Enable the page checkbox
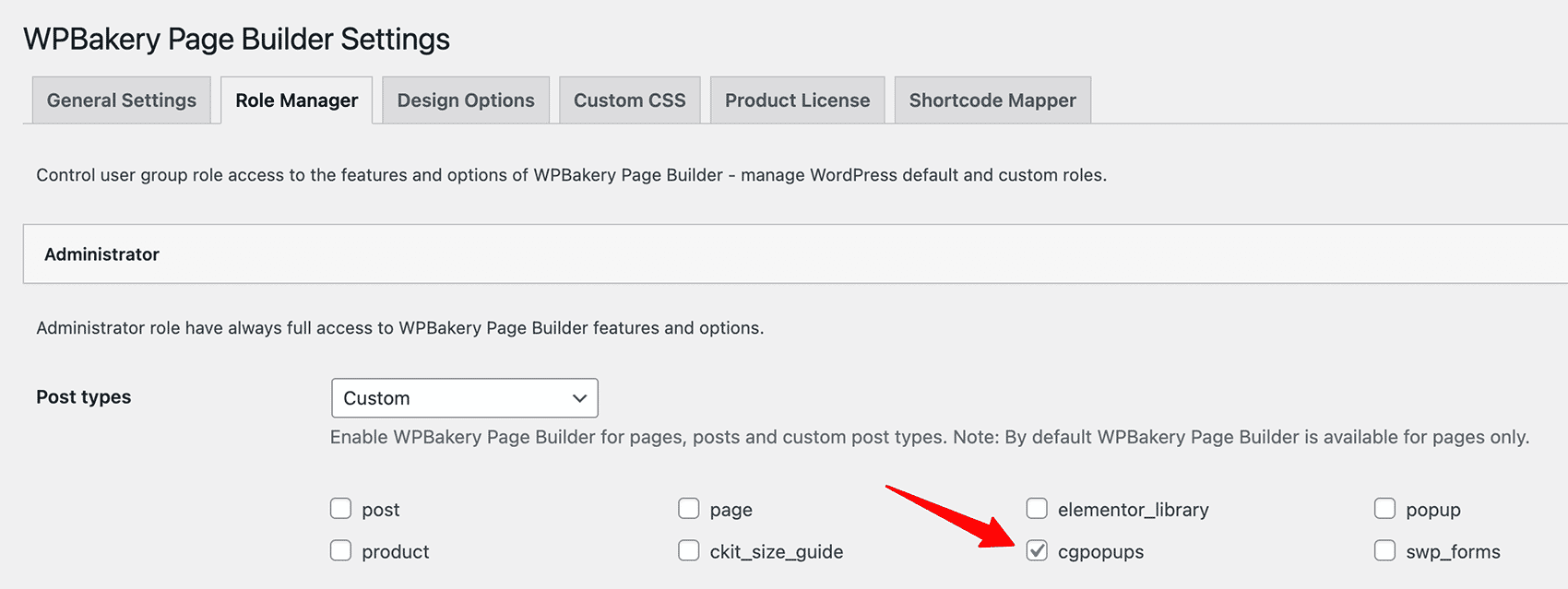The width and height of the screenshot is (1568, 589). tap(689, 509)
